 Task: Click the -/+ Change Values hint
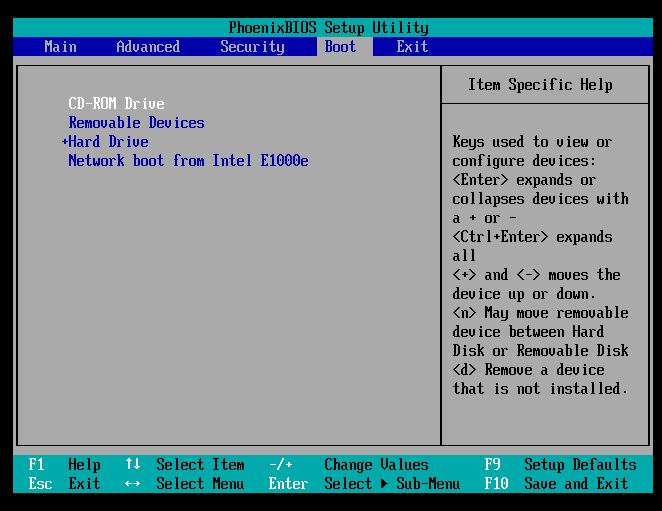(x=349, y=465)
